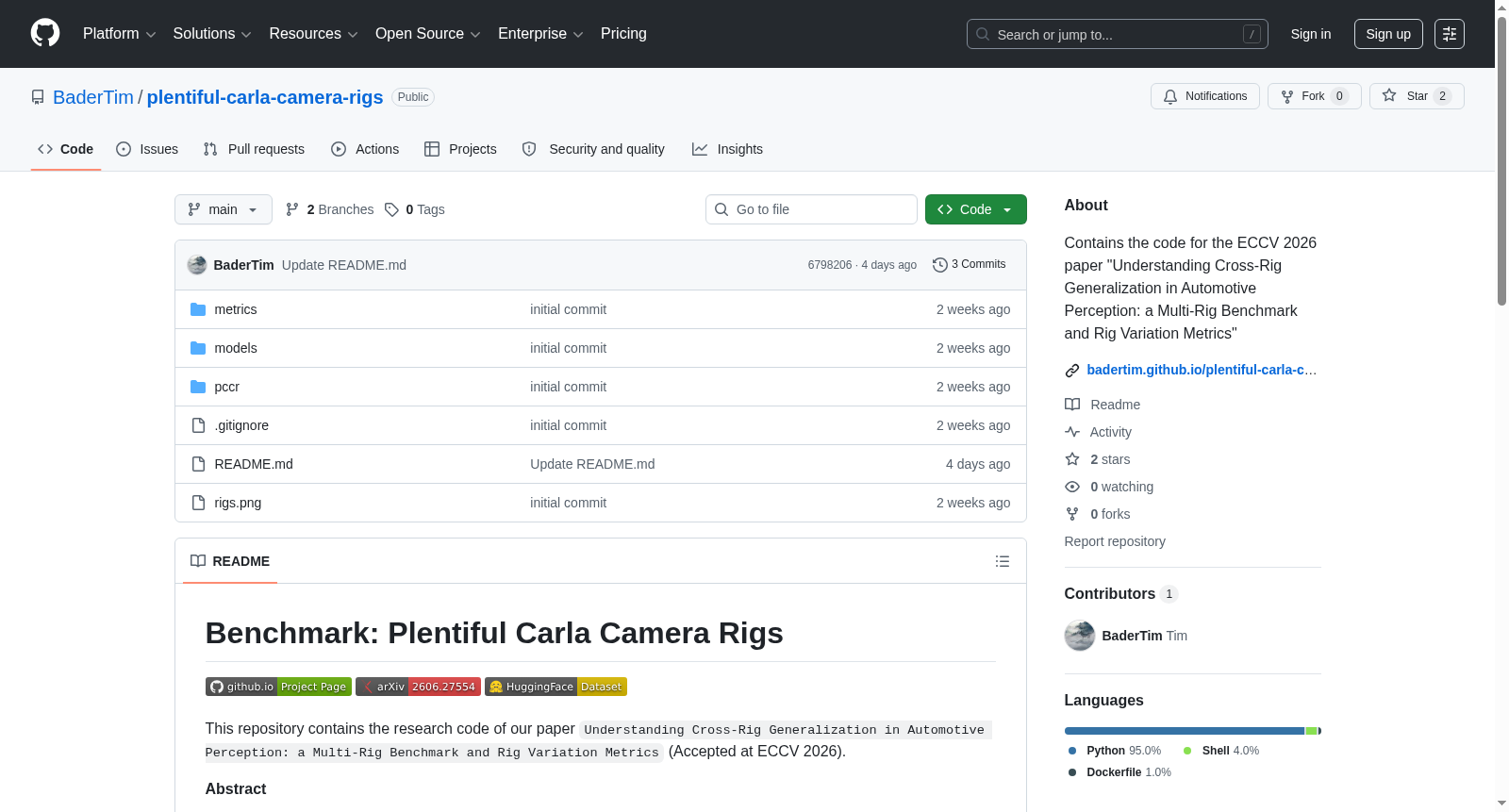Open the Pricing page
Viewport: 1509px width, 812px height.
tap(623, 34)
